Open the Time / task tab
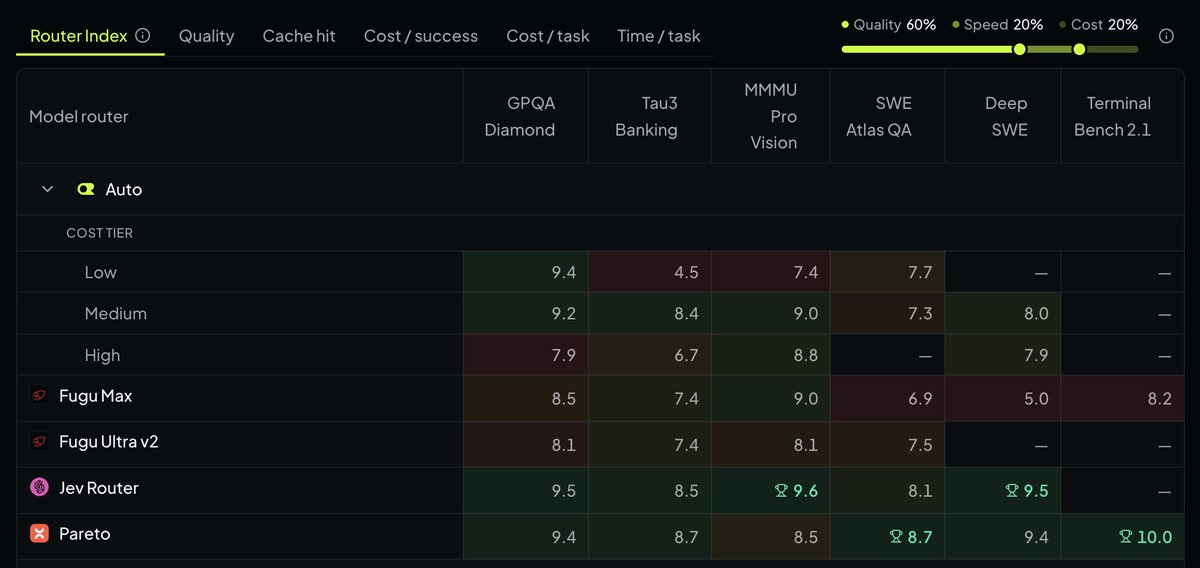Viewport: 1200px width, 568px height. point(659,36)
